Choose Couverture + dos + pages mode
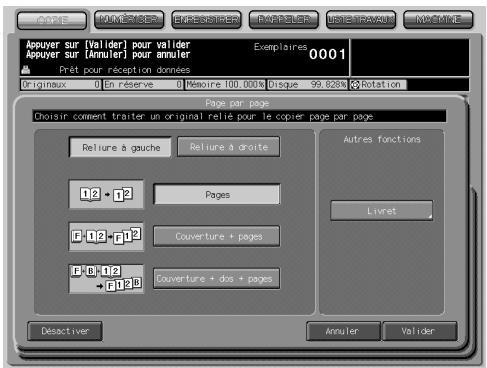 217,278
